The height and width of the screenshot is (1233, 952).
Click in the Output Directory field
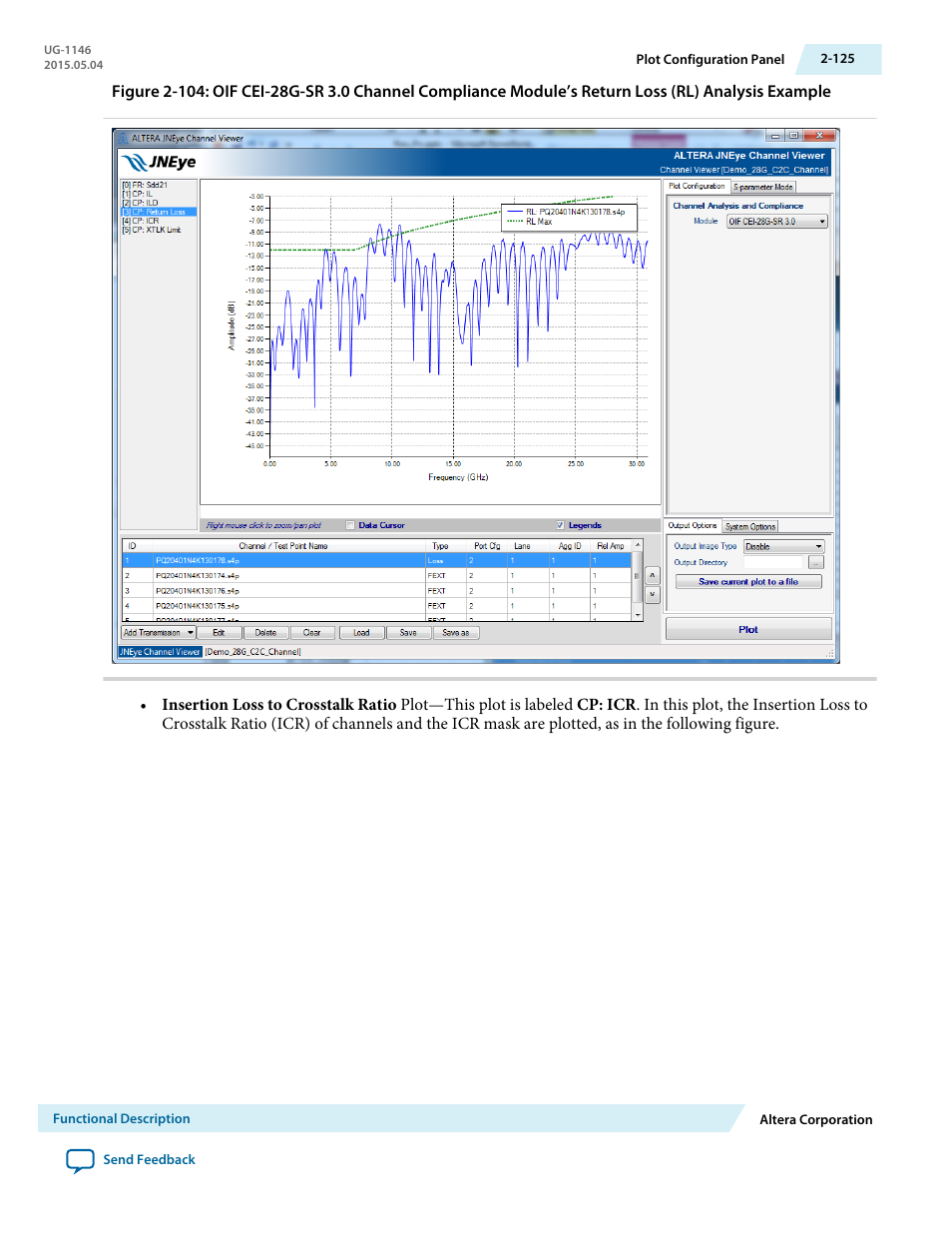coord(775,563)
